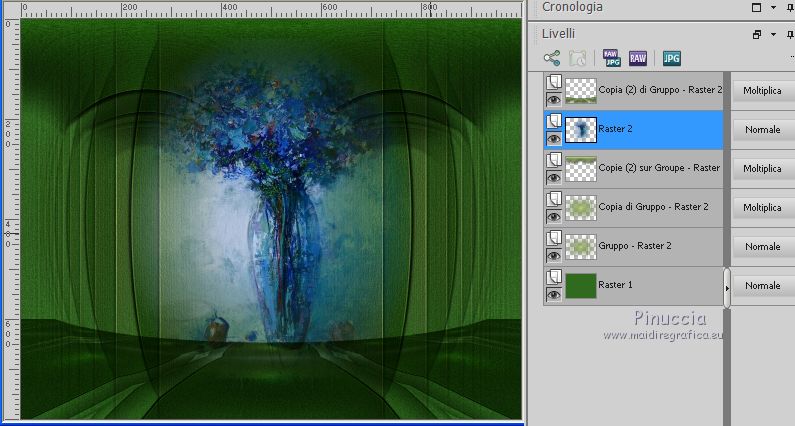
Task: Click layer-type icon of Copia di Gruppo
Action: (554, 199)
